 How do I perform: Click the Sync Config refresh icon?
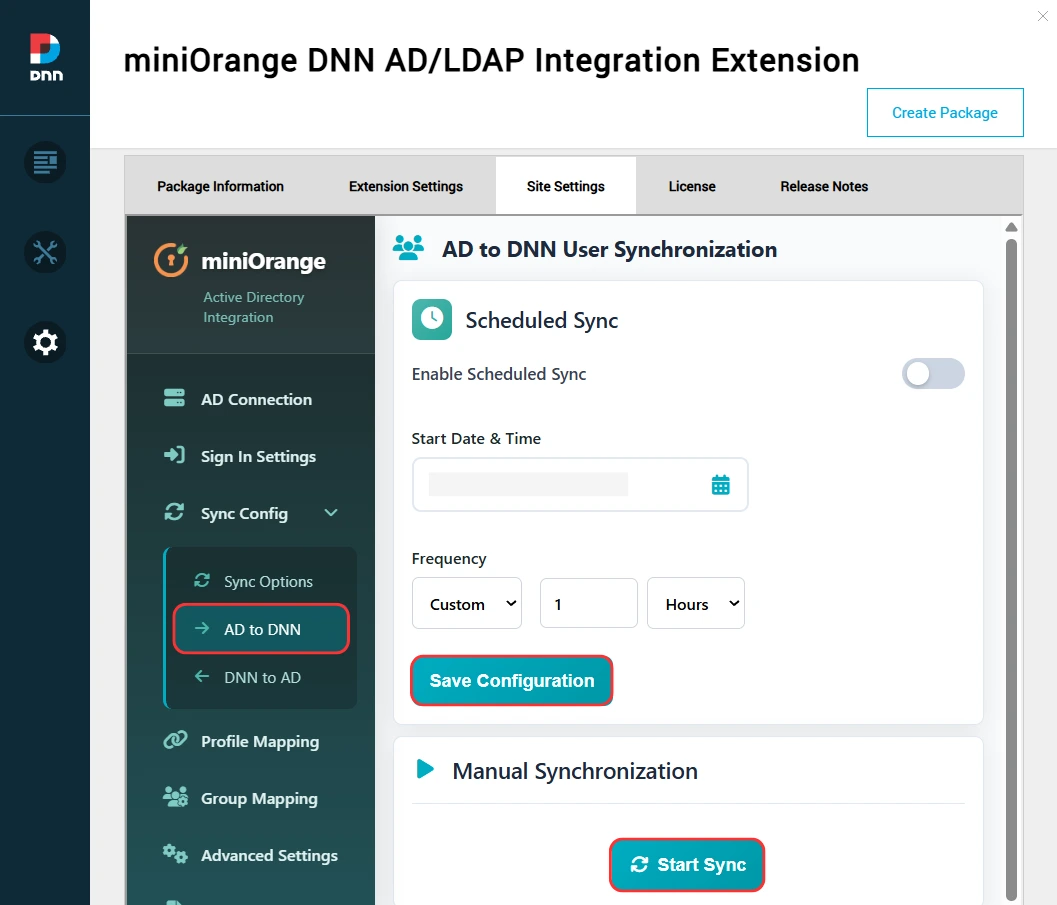tap(174, 512)
